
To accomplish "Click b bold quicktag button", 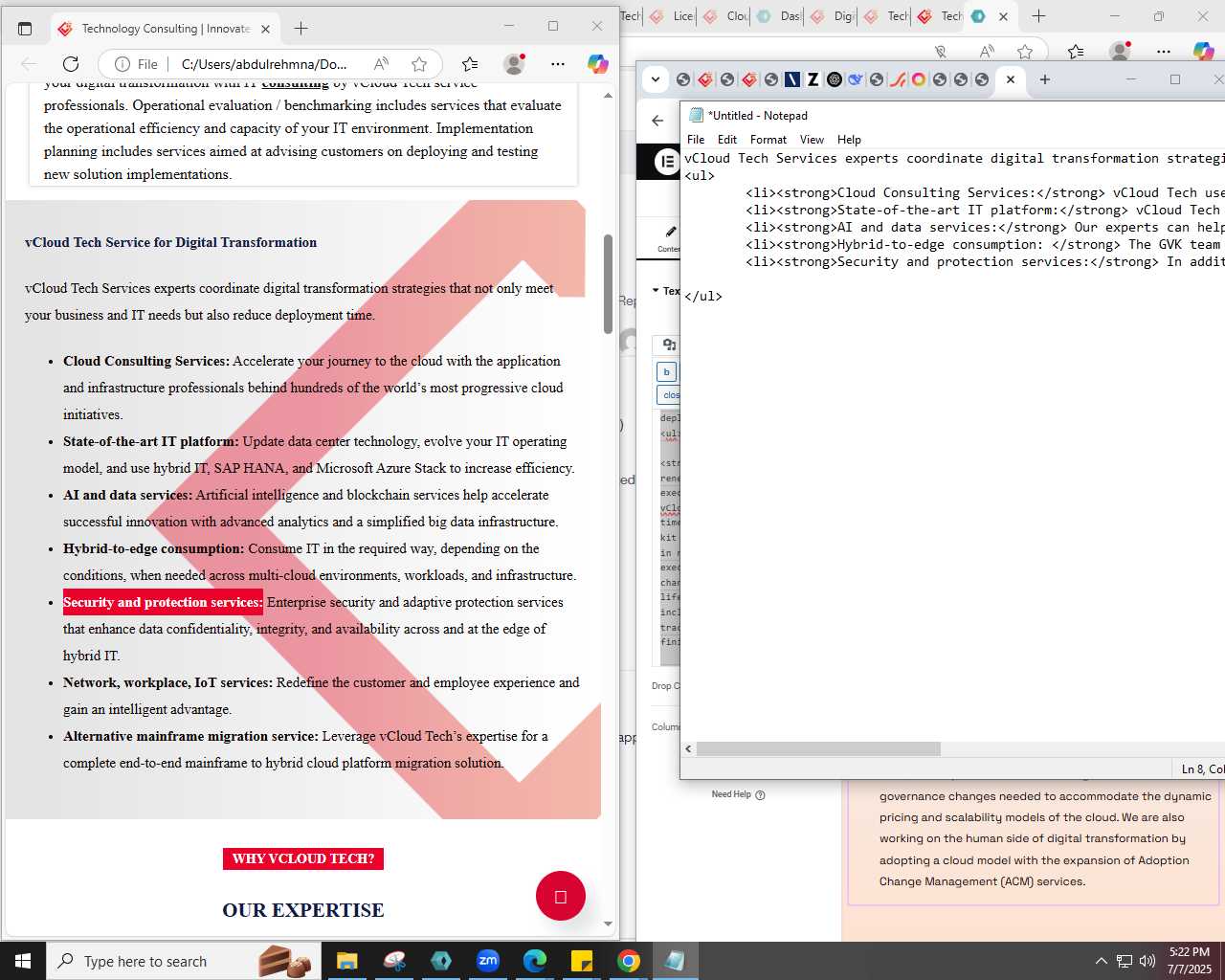I will [666, 371].
